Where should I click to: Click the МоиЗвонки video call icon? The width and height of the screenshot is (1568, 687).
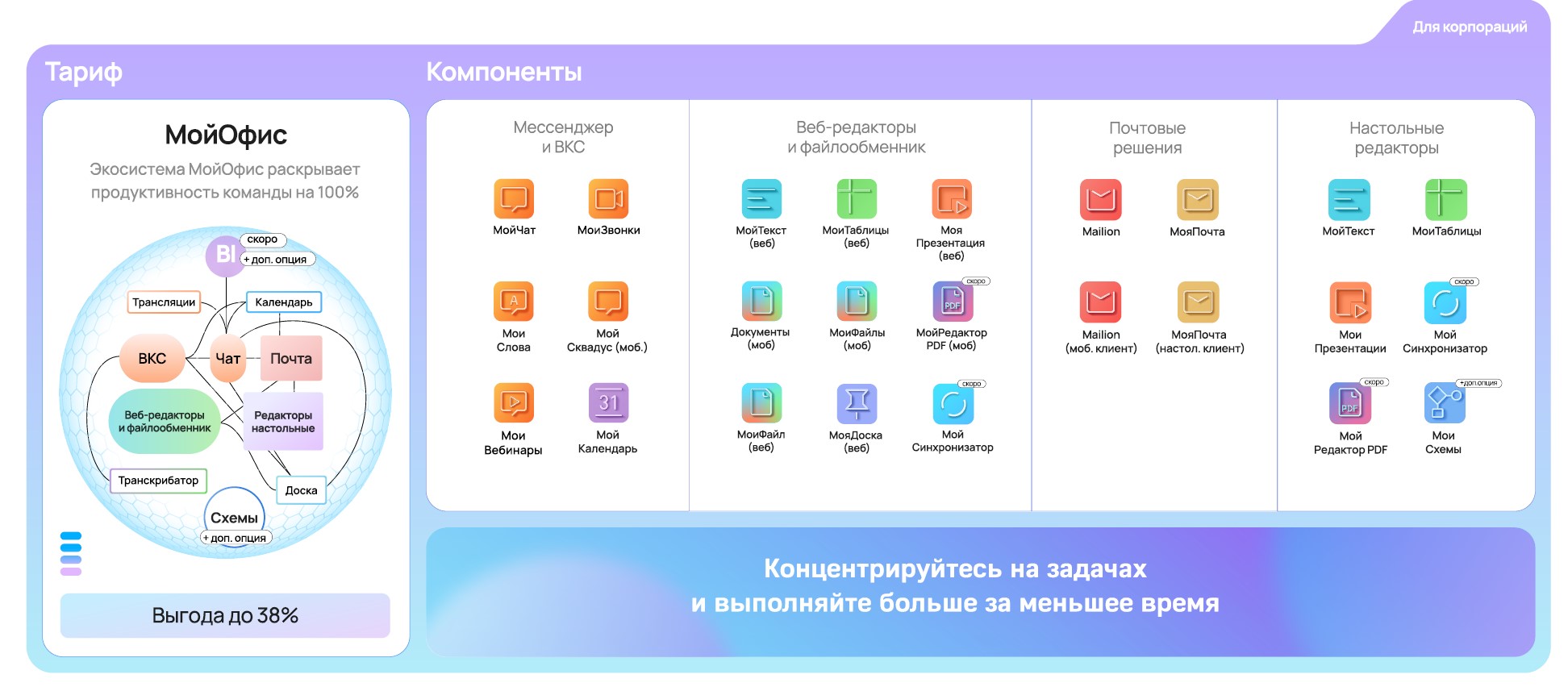click(x=608, y=198)
